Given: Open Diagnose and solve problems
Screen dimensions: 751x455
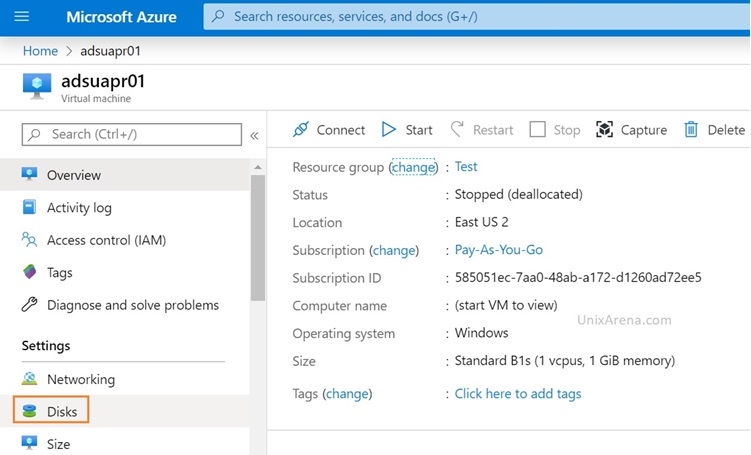Looking at the screenshot, I should tap(125, 305).
